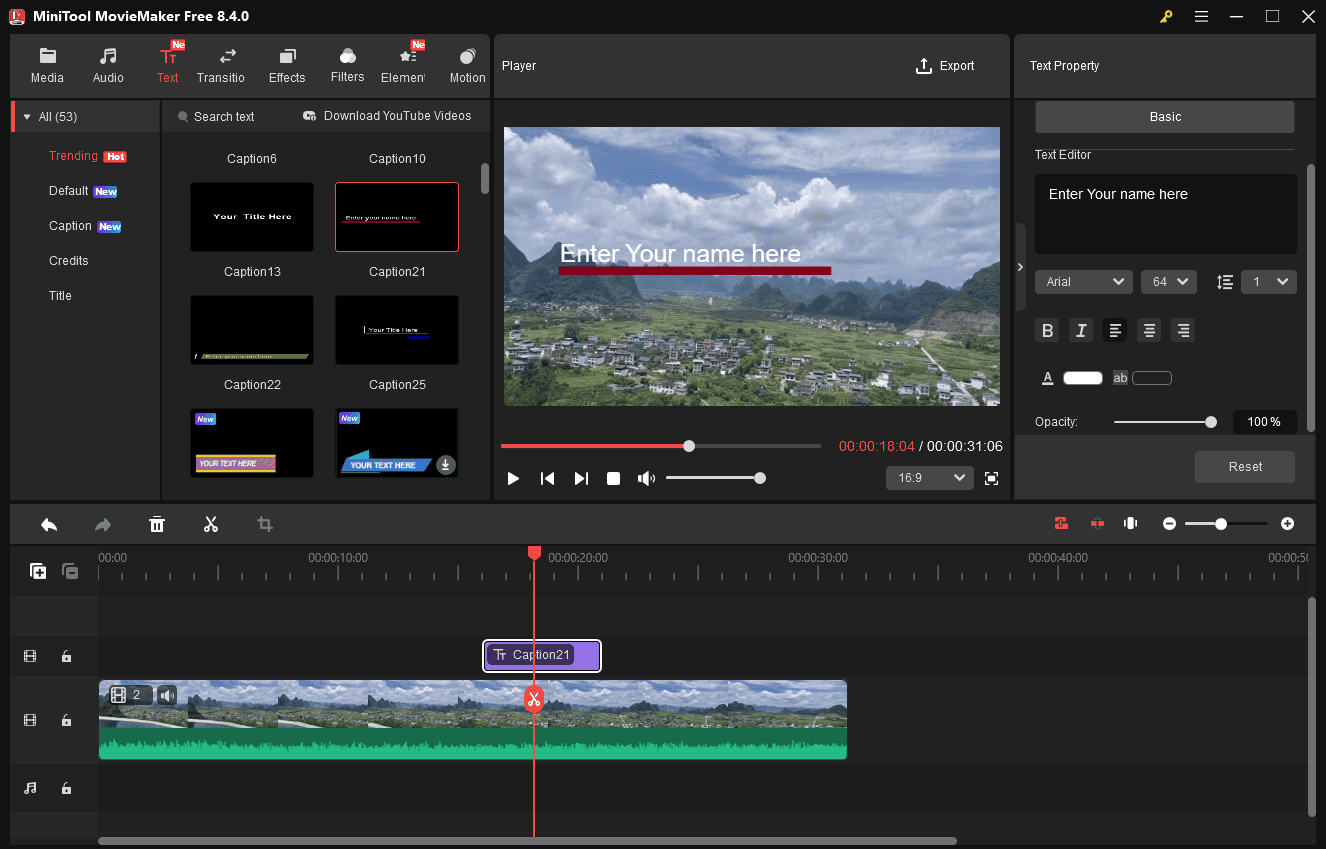Screen dimensions: 1326x849
Task: Lock the music track
Action: (x=66, y=788)
